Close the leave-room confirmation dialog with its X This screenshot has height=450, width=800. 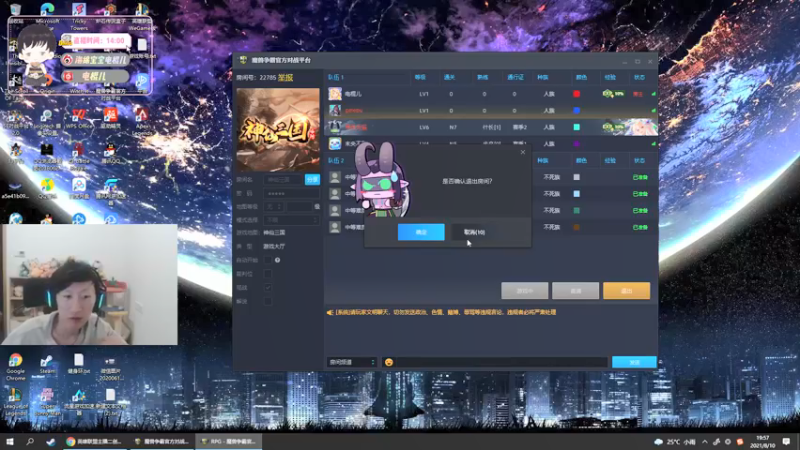pyautogui.click(x=522, y=152)
